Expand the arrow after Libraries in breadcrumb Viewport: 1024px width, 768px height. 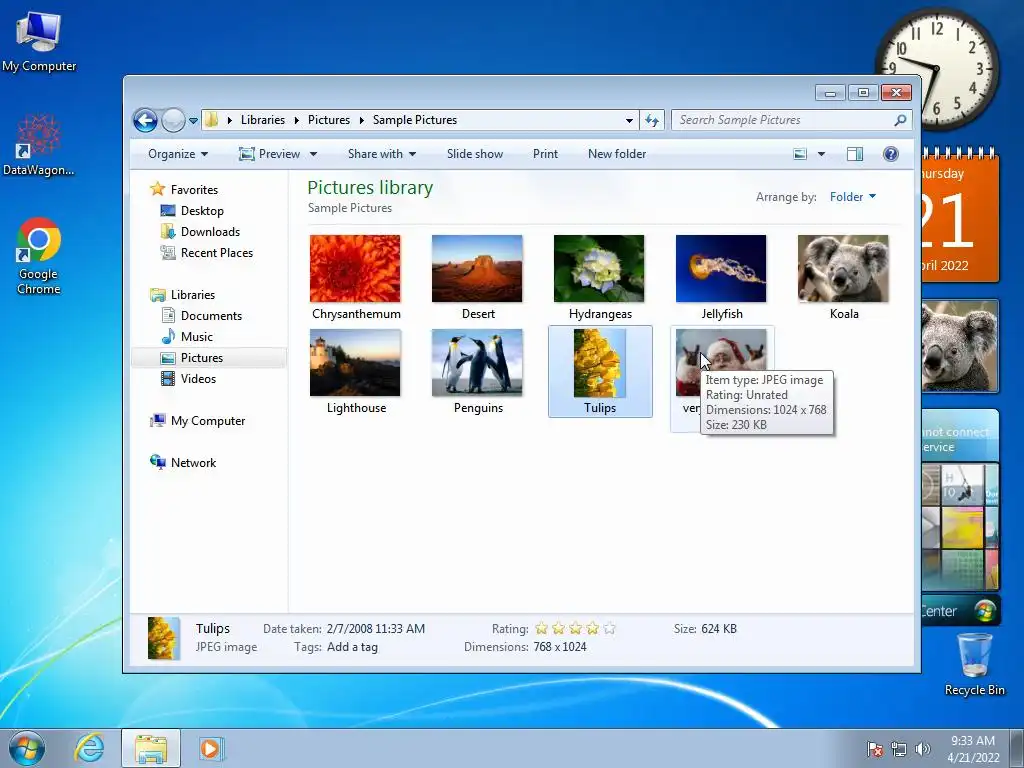[x=296, y=120]
